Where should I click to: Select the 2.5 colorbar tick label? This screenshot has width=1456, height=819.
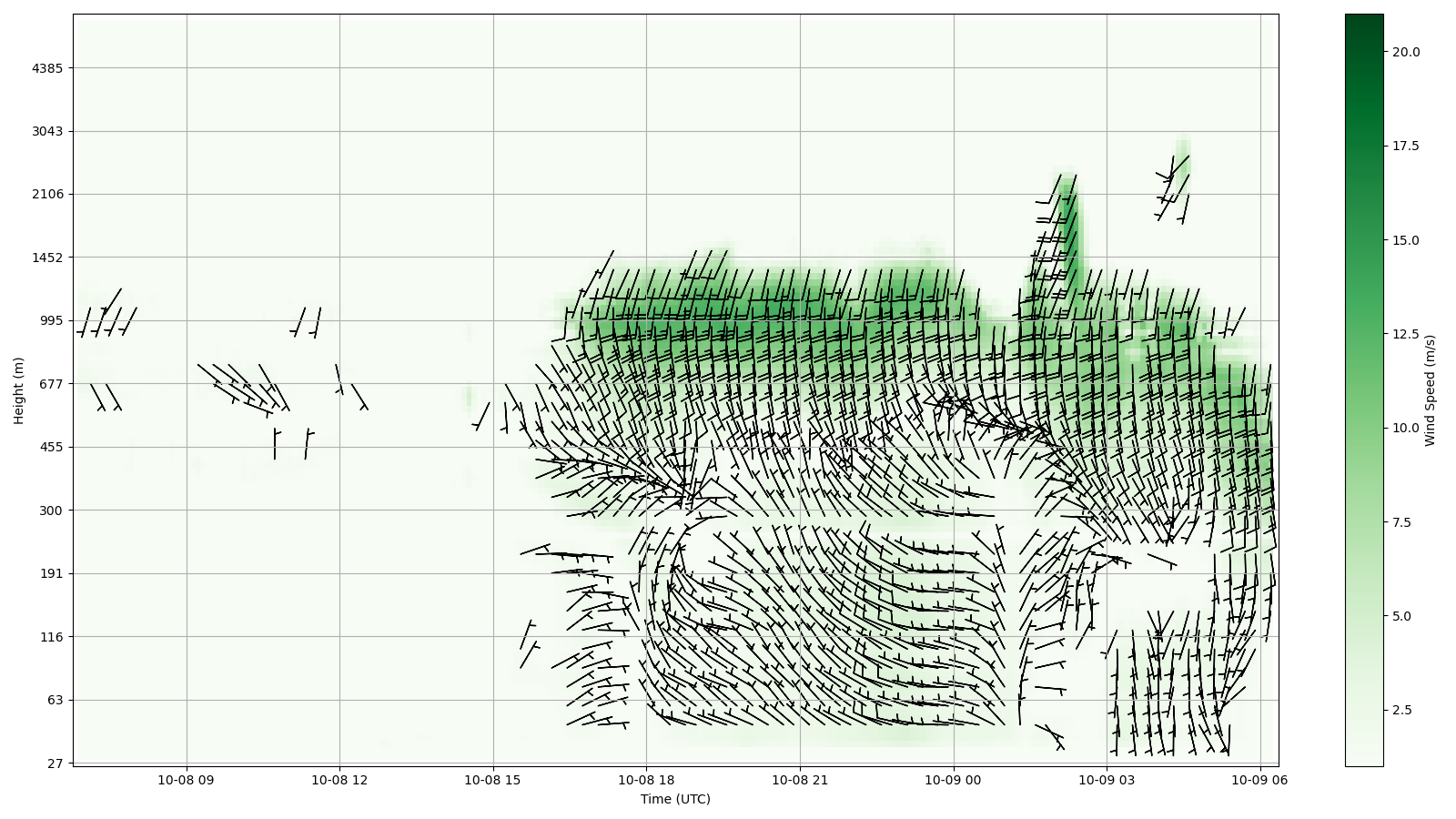(1401, 710)
